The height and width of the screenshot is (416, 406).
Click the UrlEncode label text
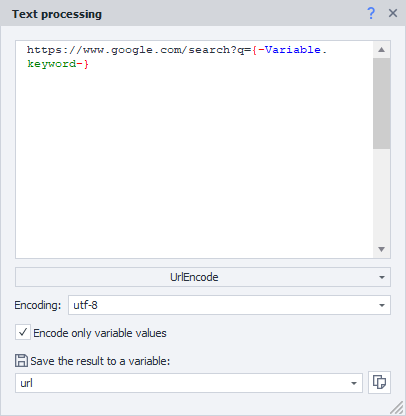tap(194, 277)
